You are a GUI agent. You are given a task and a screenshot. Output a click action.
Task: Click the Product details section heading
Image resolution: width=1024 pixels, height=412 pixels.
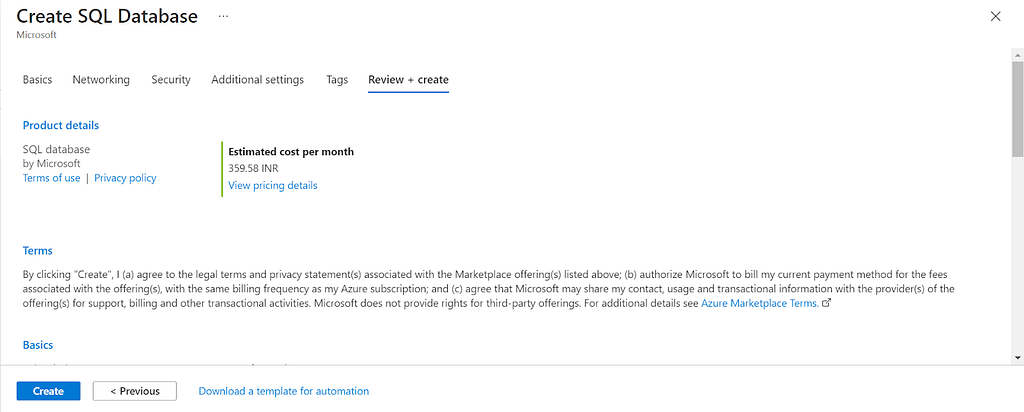coord(61,125)
